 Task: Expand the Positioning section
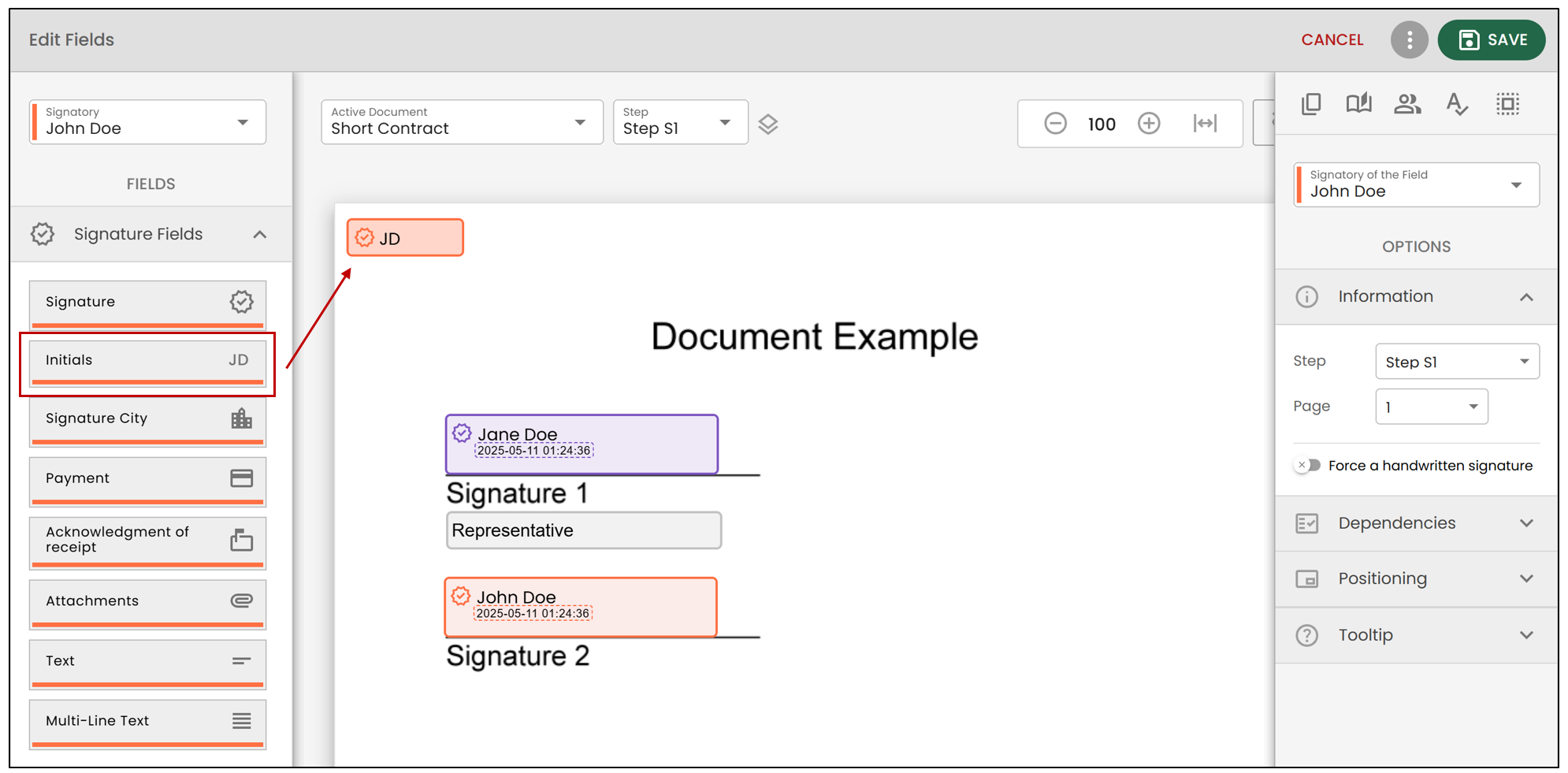(x=1416, y=579)
